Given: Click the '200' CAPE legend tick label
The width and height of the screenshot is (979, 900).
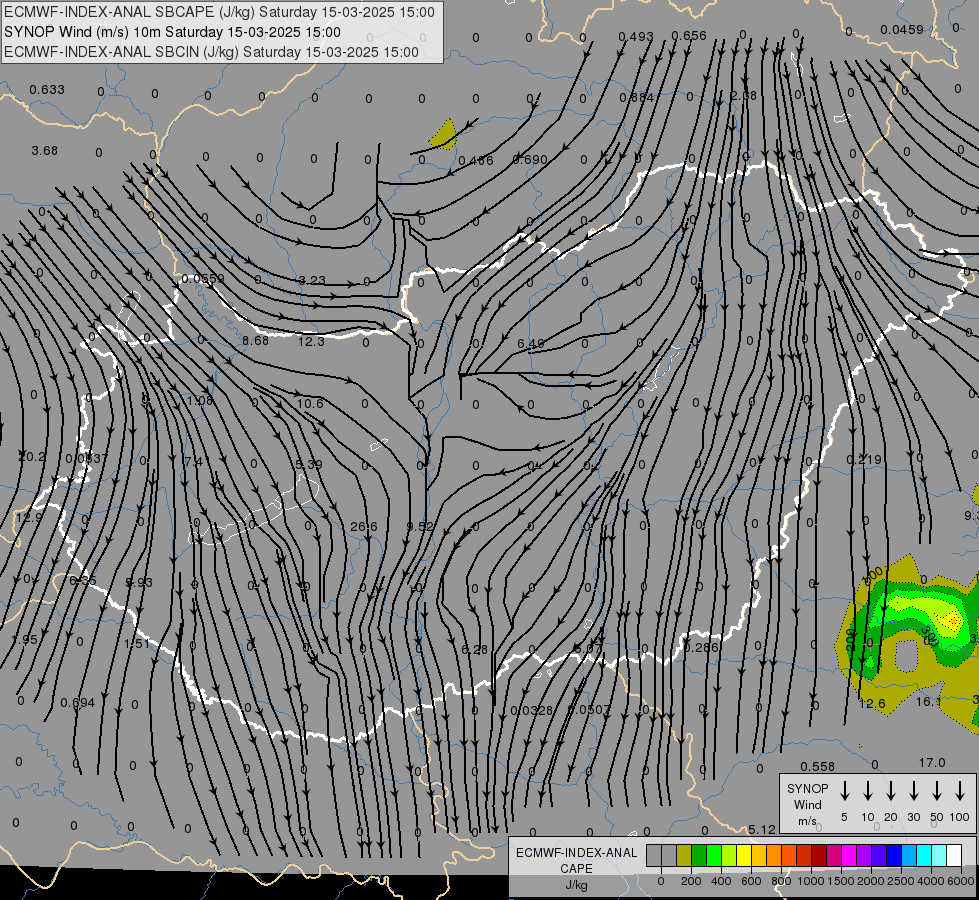Looking at the screenshot, I should coord(691,881).
